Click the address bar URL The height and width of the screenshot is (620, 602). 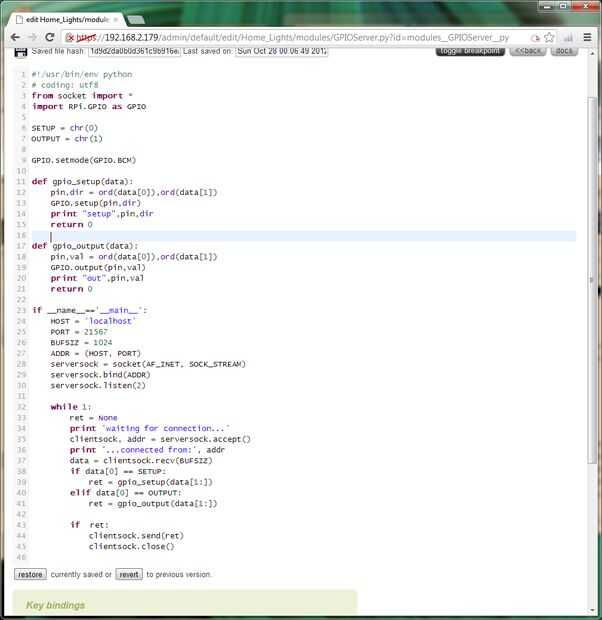[x=295, y=38]
